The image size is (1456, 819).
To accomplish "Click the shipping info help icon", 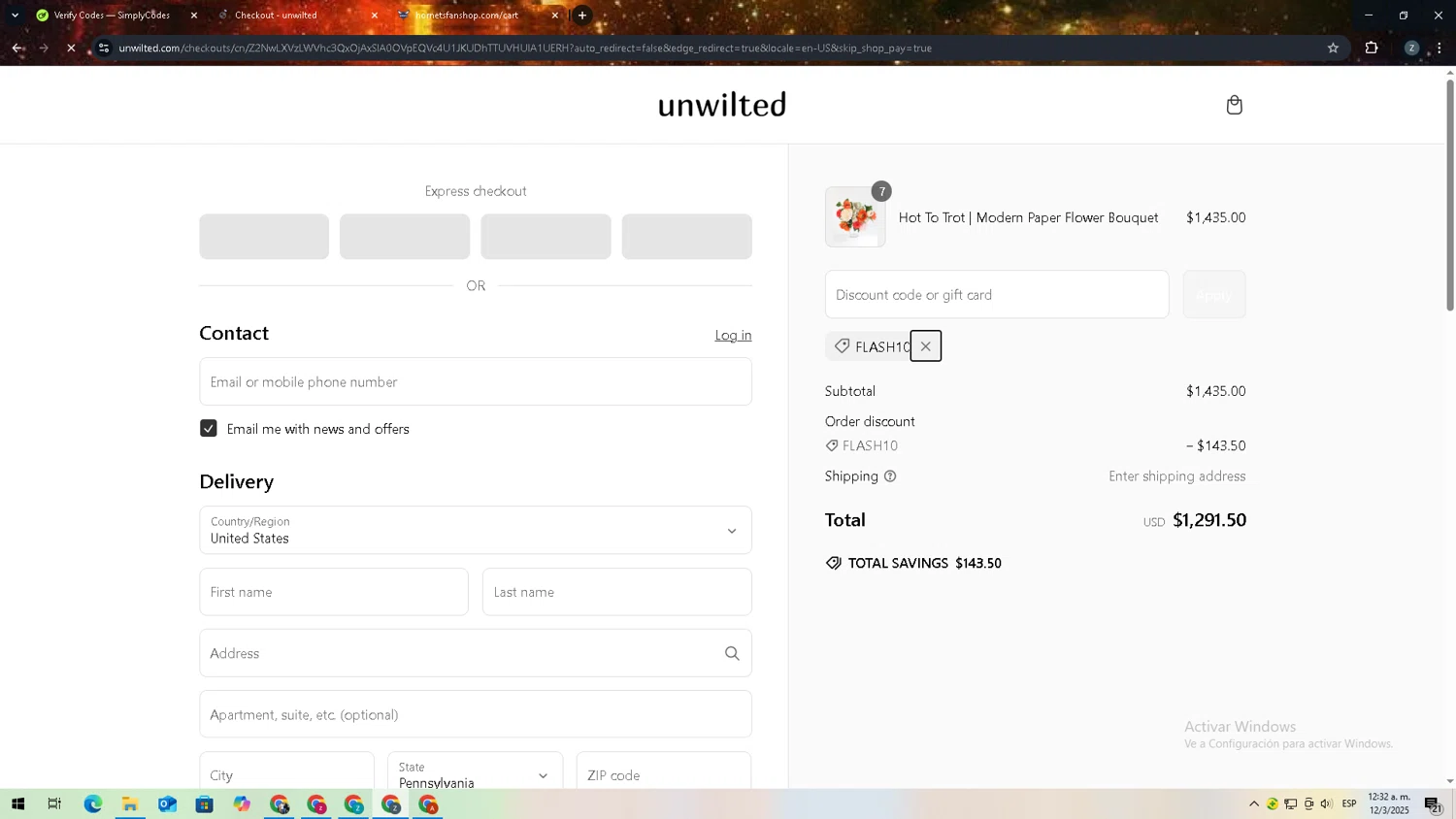I will point(890,476).
